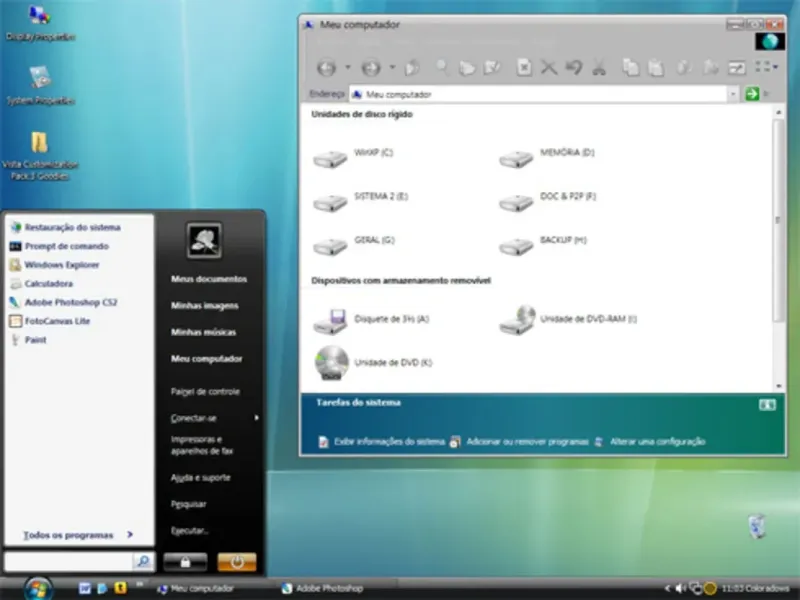Screen dimensions: 800x600
Task: Expand the Conectar-se submenu
Action: [x=214, y=418]
